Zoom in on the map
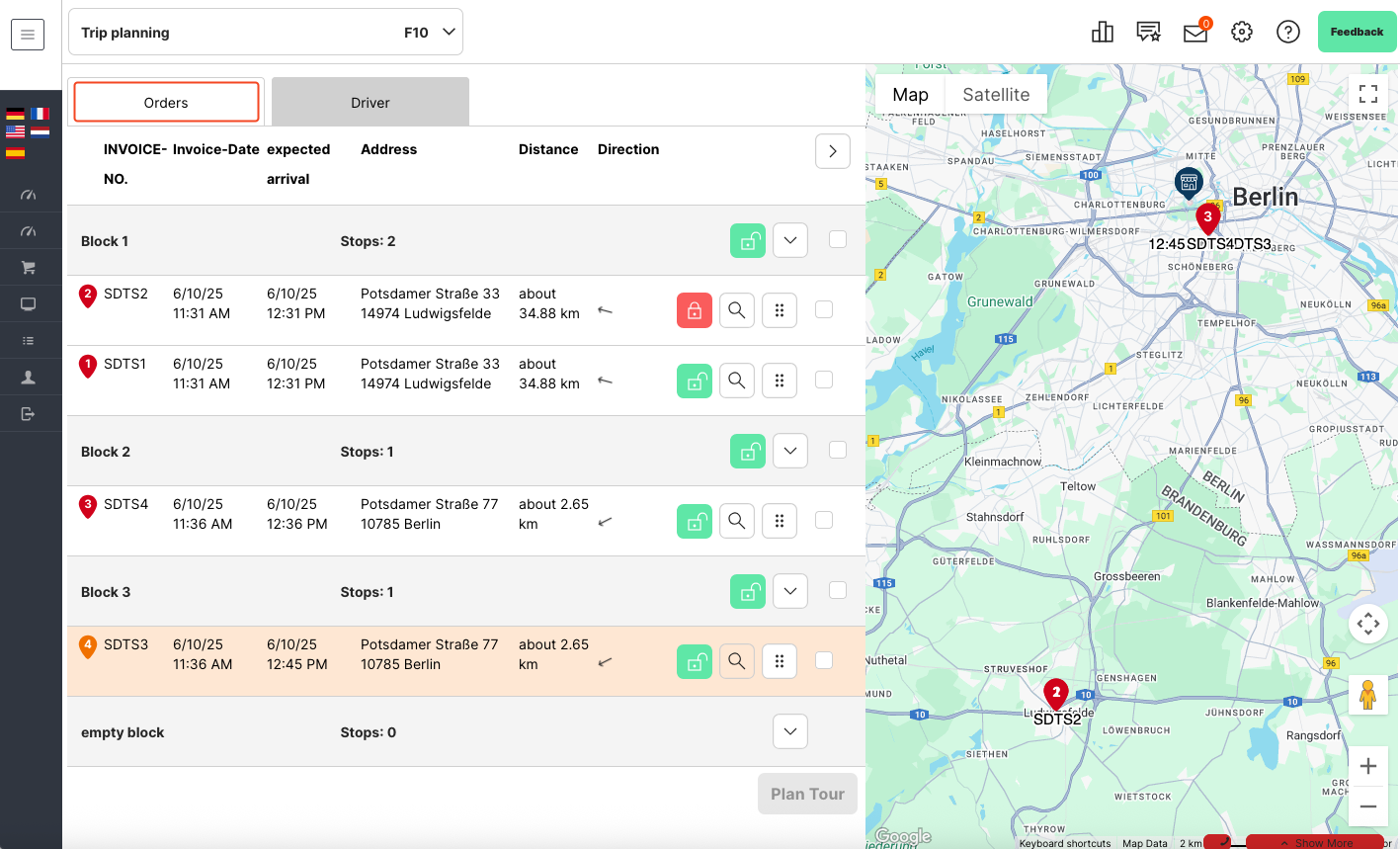Viewport: 1400px width, 849px height. [x=1368, y=766]
